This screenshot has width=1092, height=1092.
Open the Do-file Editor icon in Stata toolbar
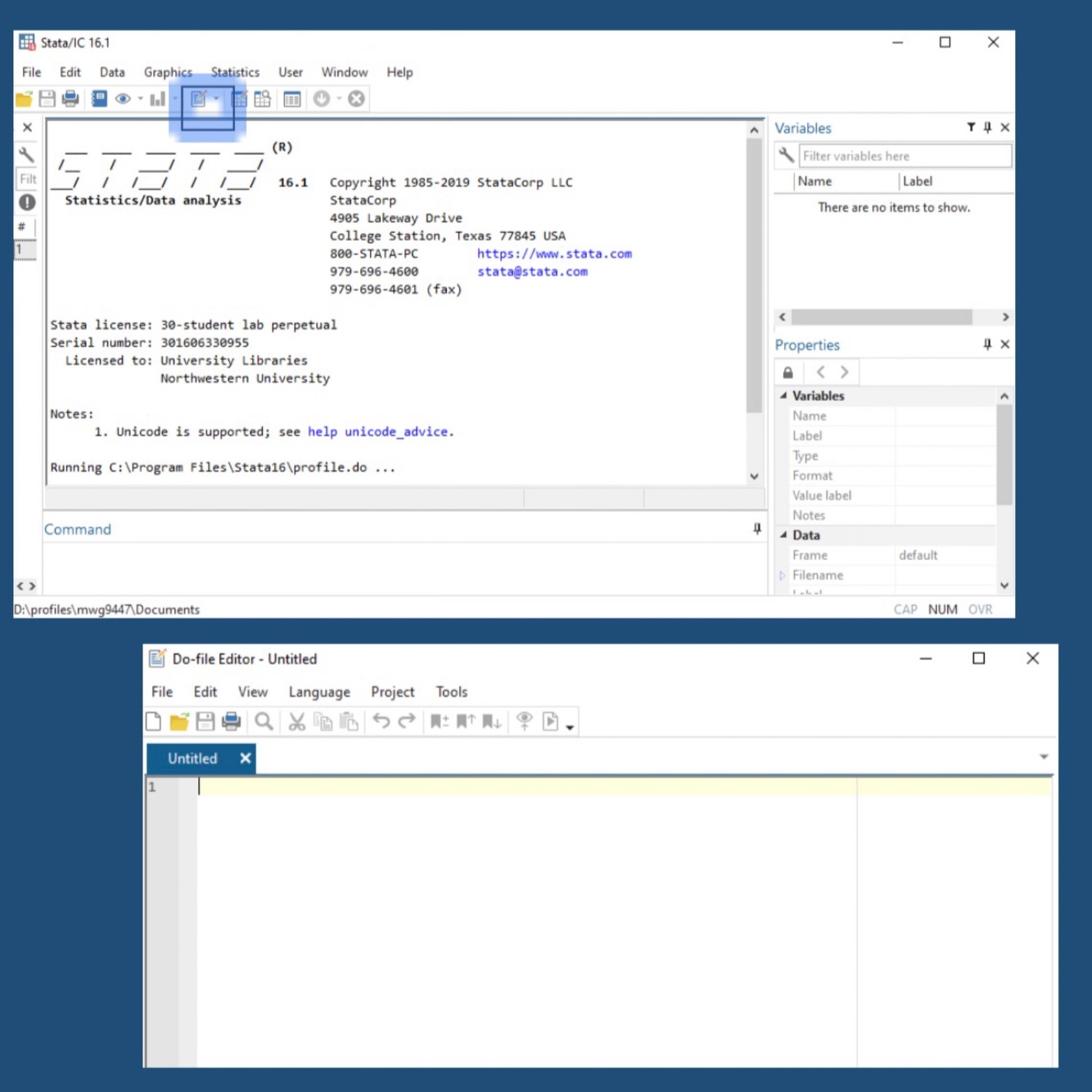pos(199,99)
